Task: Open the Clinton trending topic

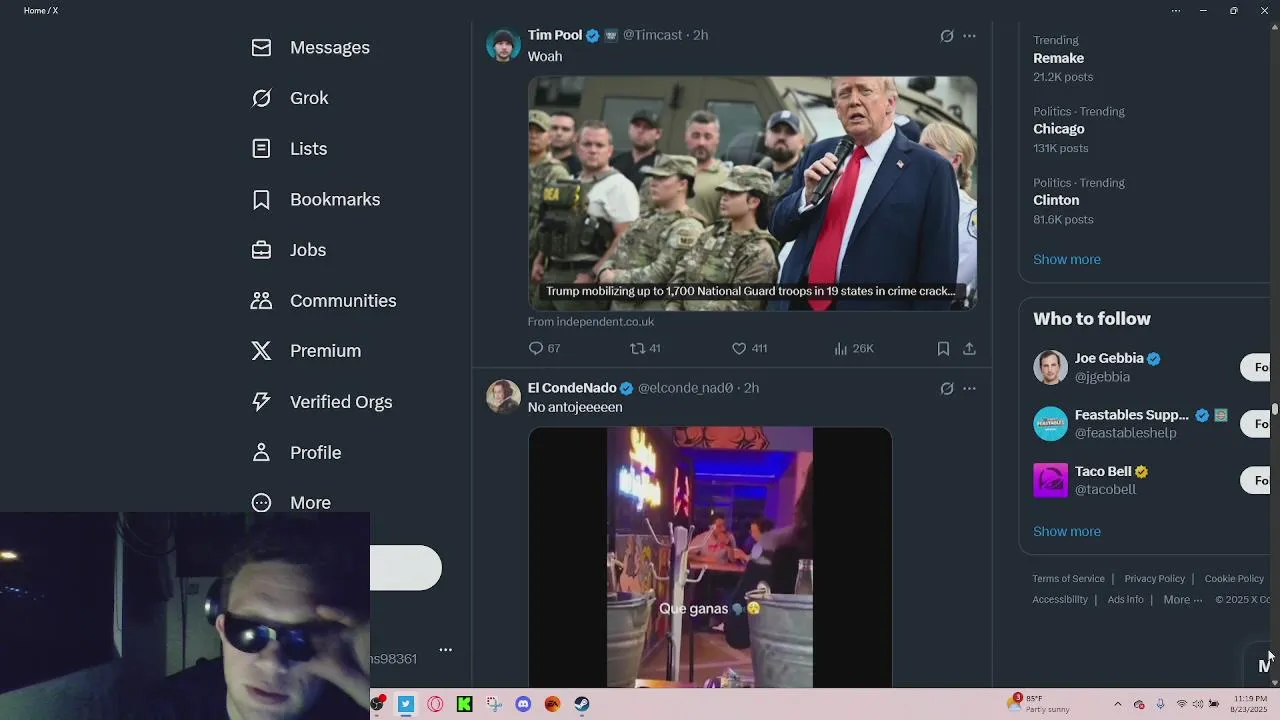Action: pos(1056,200)
